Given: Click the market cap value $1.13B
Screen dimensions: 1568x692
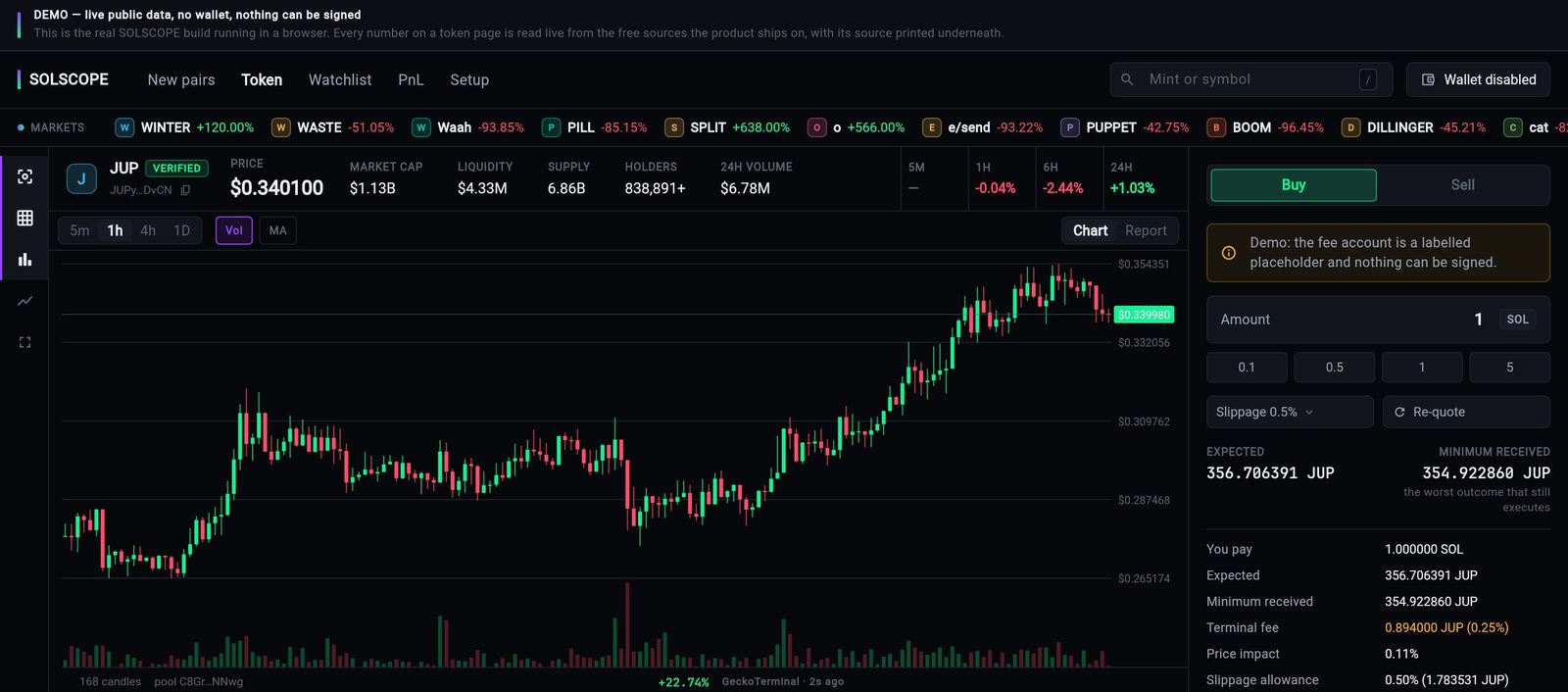Looking at the screenshot, I should (372, 188).
